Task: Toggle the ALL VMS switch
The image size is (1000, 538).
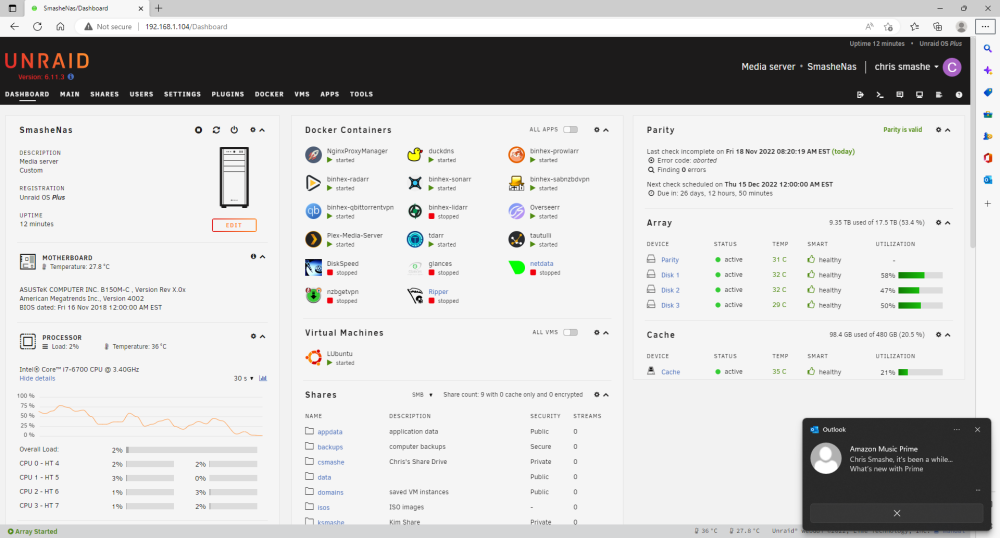Action: 570,332
